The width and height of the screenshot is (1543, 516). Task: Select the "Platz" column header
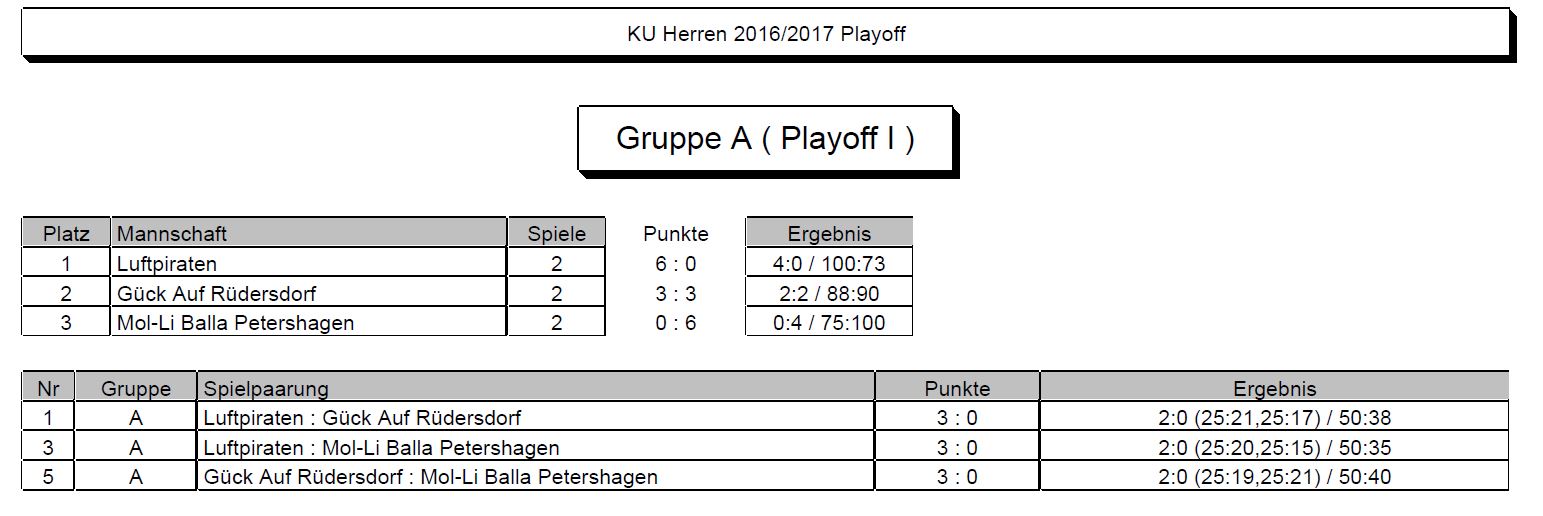pos(66,234)
